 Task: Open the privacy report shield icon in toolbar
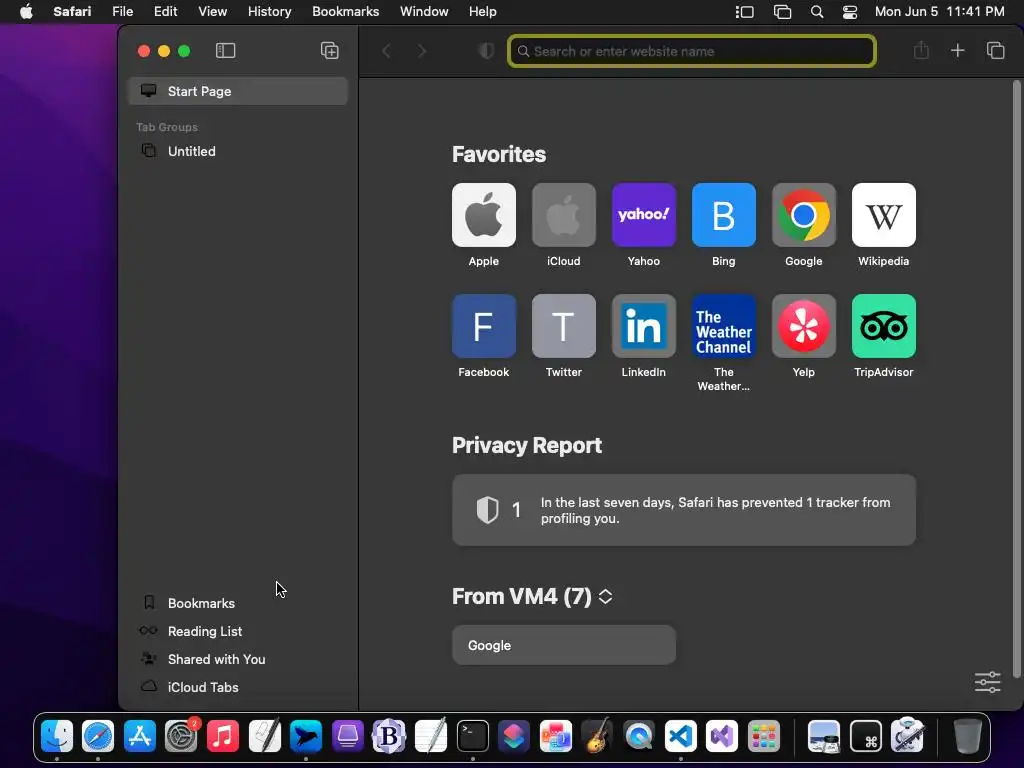point(486,51)
